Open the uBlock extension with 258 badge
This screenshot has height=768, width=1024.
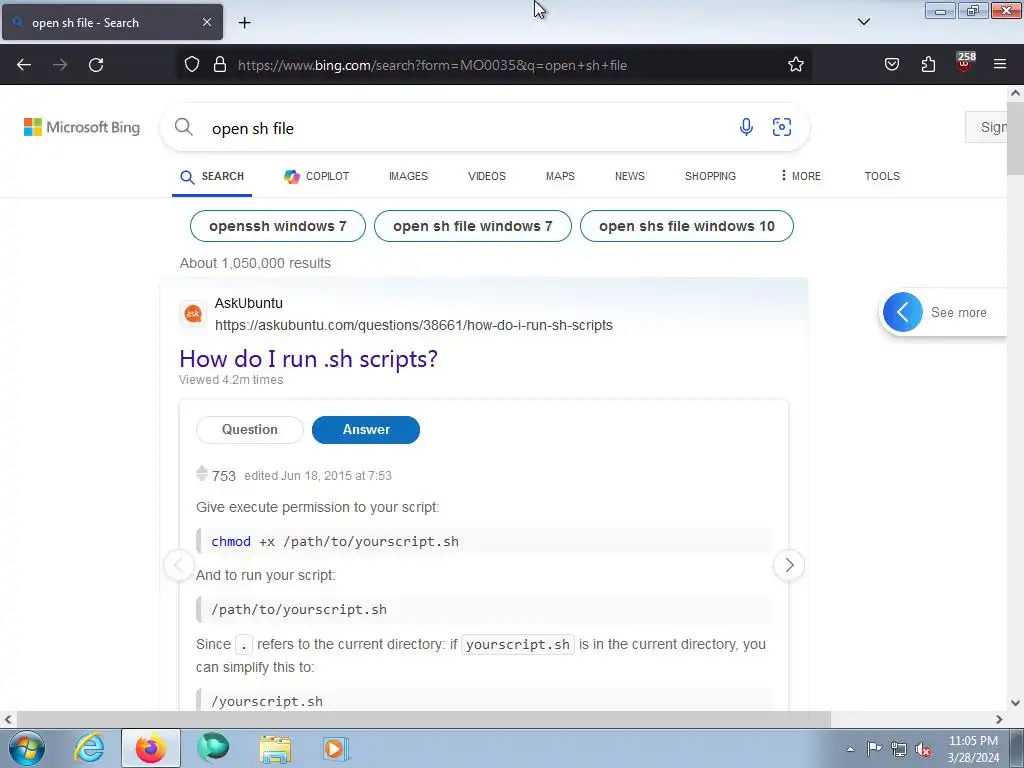[965, 63]
